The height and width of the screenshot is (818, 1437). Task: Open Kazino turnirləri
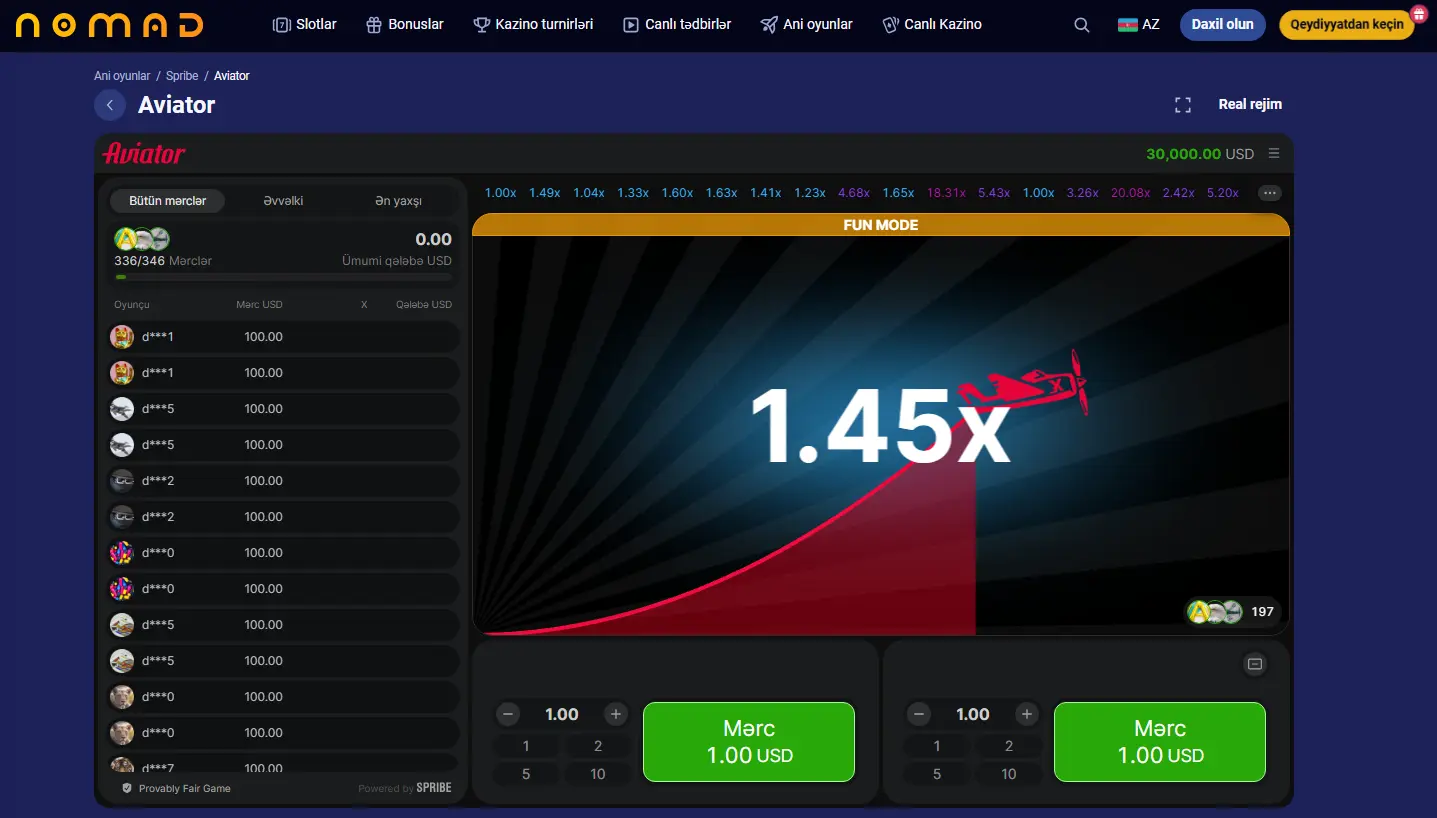tap(533, 25)
